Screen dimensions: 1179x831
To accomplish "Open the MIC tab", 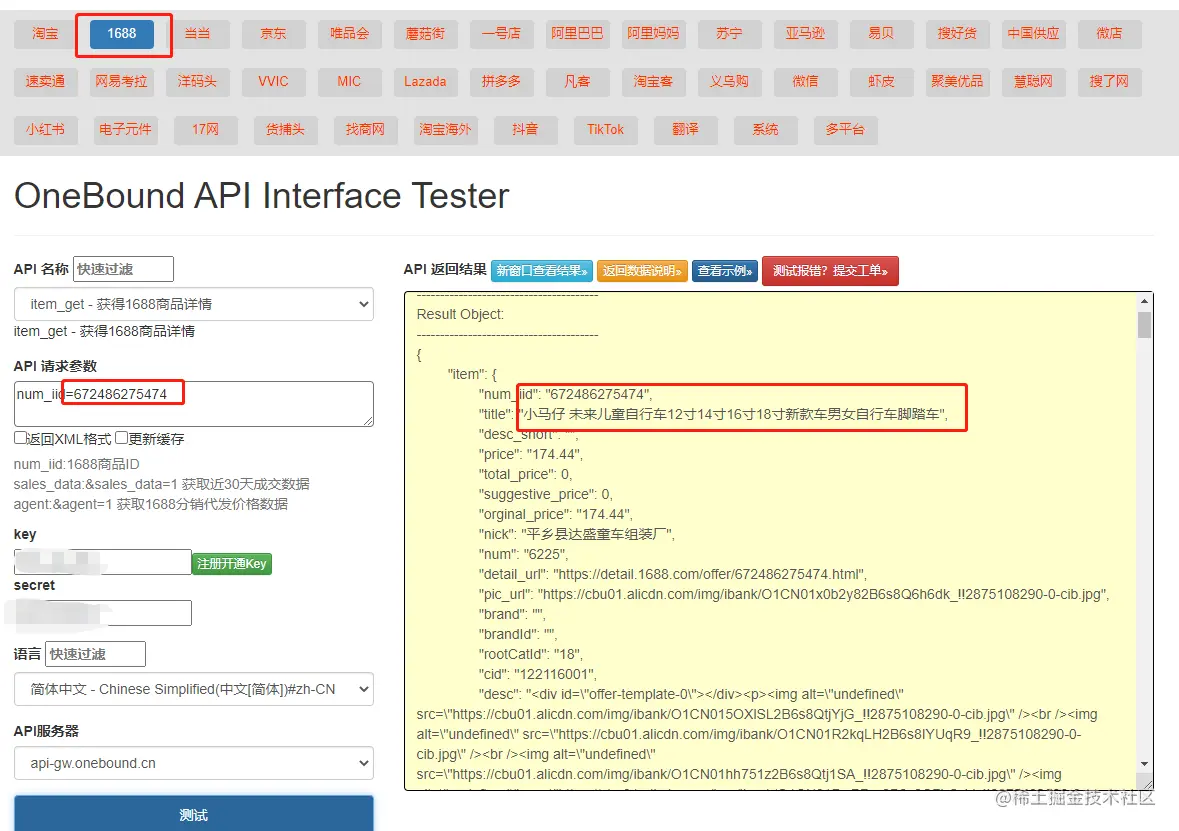I will pos(350,82).
